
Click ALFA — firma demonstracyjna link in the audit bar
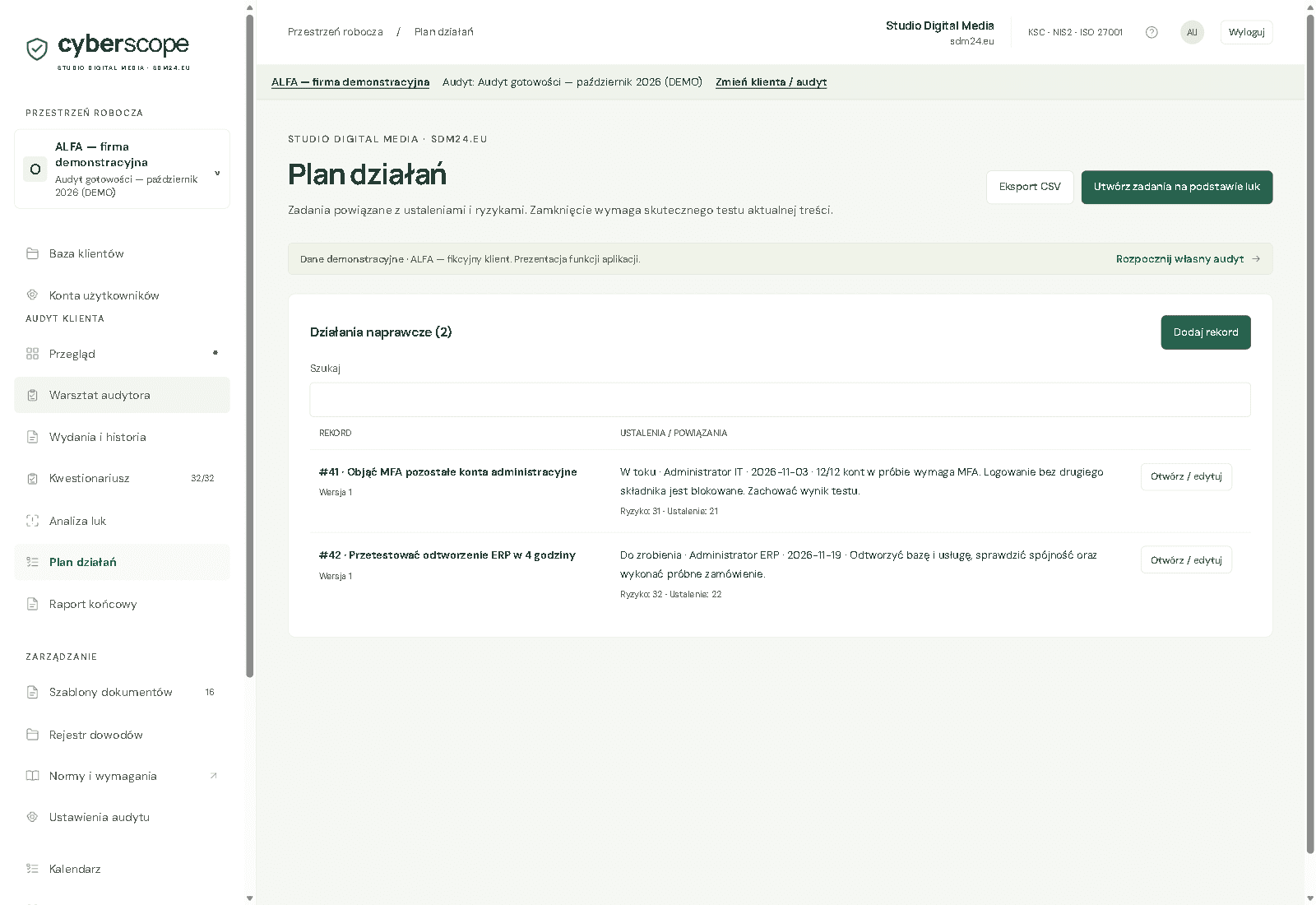350,82
